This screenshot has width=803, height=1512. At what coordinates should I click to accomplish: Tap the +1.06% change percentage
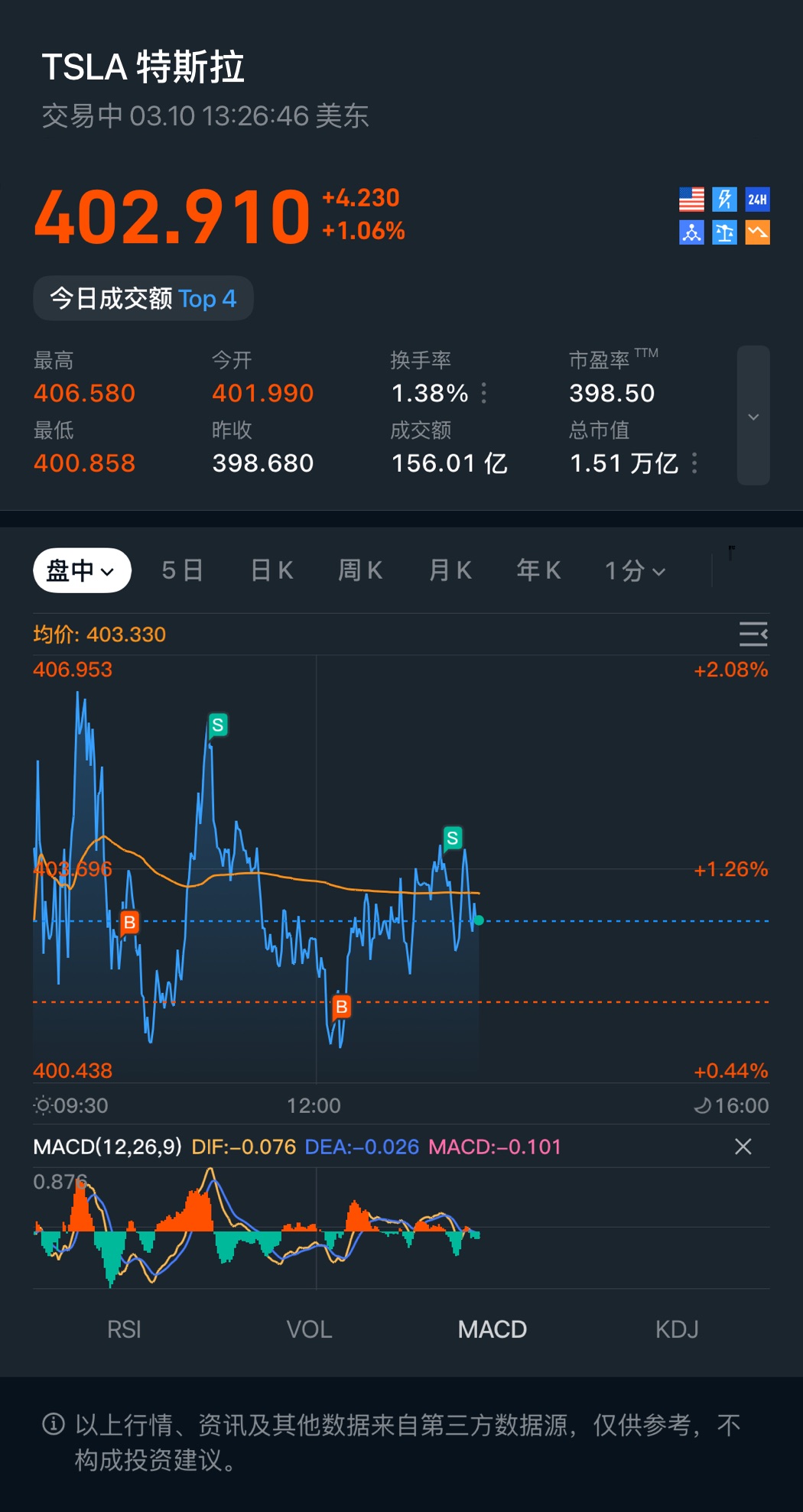(363, 231)
